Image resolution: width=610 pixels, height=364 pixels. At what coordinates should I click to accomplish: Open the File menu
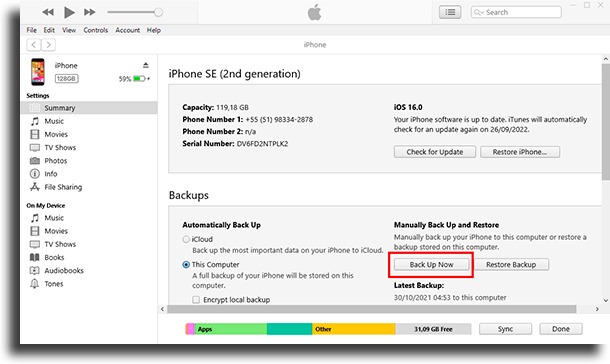pos(32,30)
